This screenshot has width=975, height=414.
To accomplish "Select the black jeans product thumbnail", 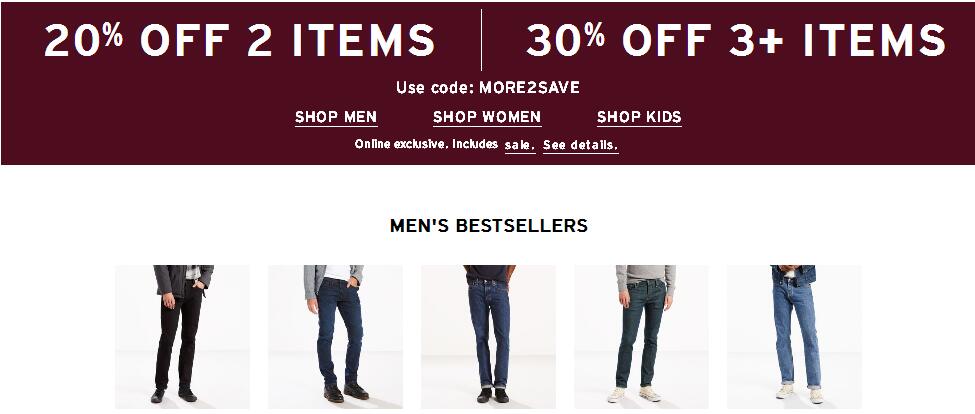I will click(x=182, y=336).
